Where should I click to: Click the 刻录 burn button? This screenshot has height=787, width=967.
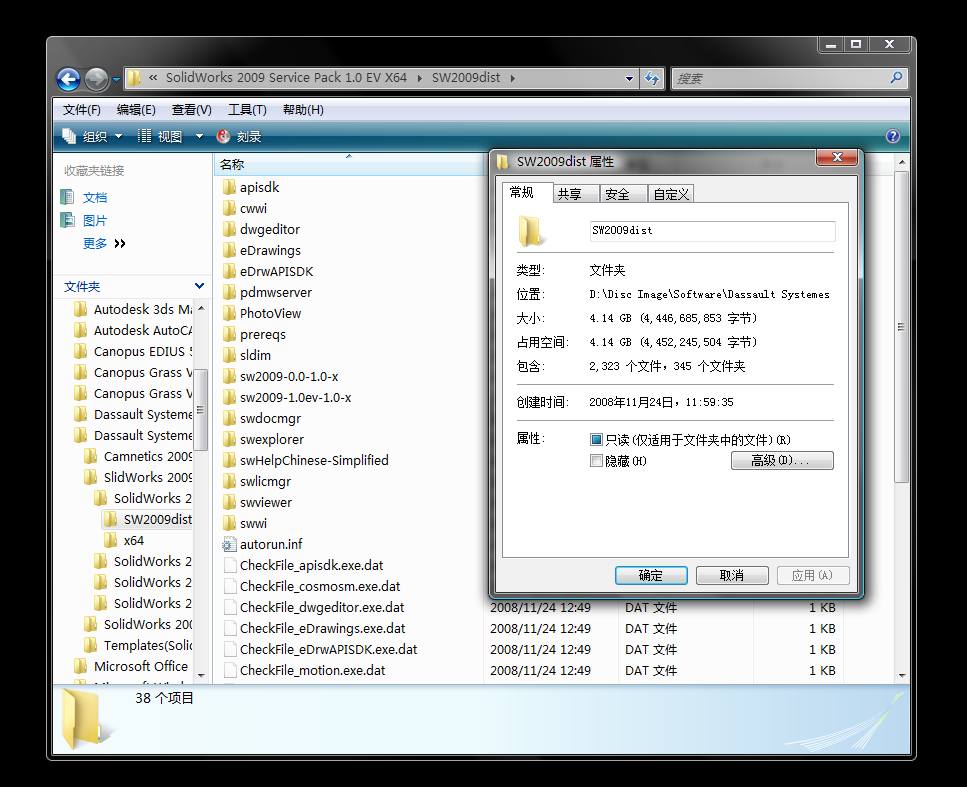pyautogui.click(x=239, y=136)
